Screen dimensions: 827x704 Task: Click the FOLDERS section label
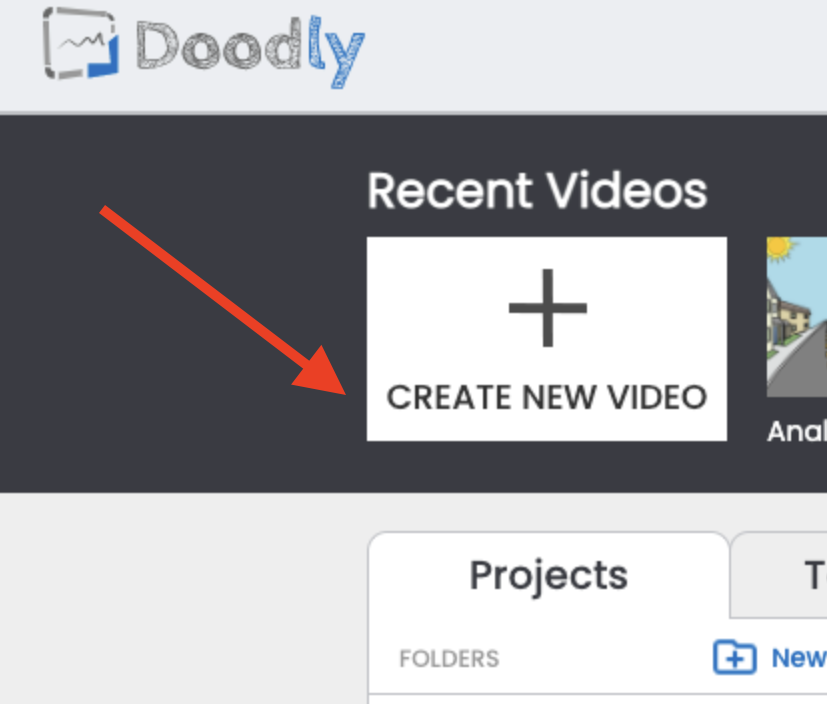tap(449, 659)
